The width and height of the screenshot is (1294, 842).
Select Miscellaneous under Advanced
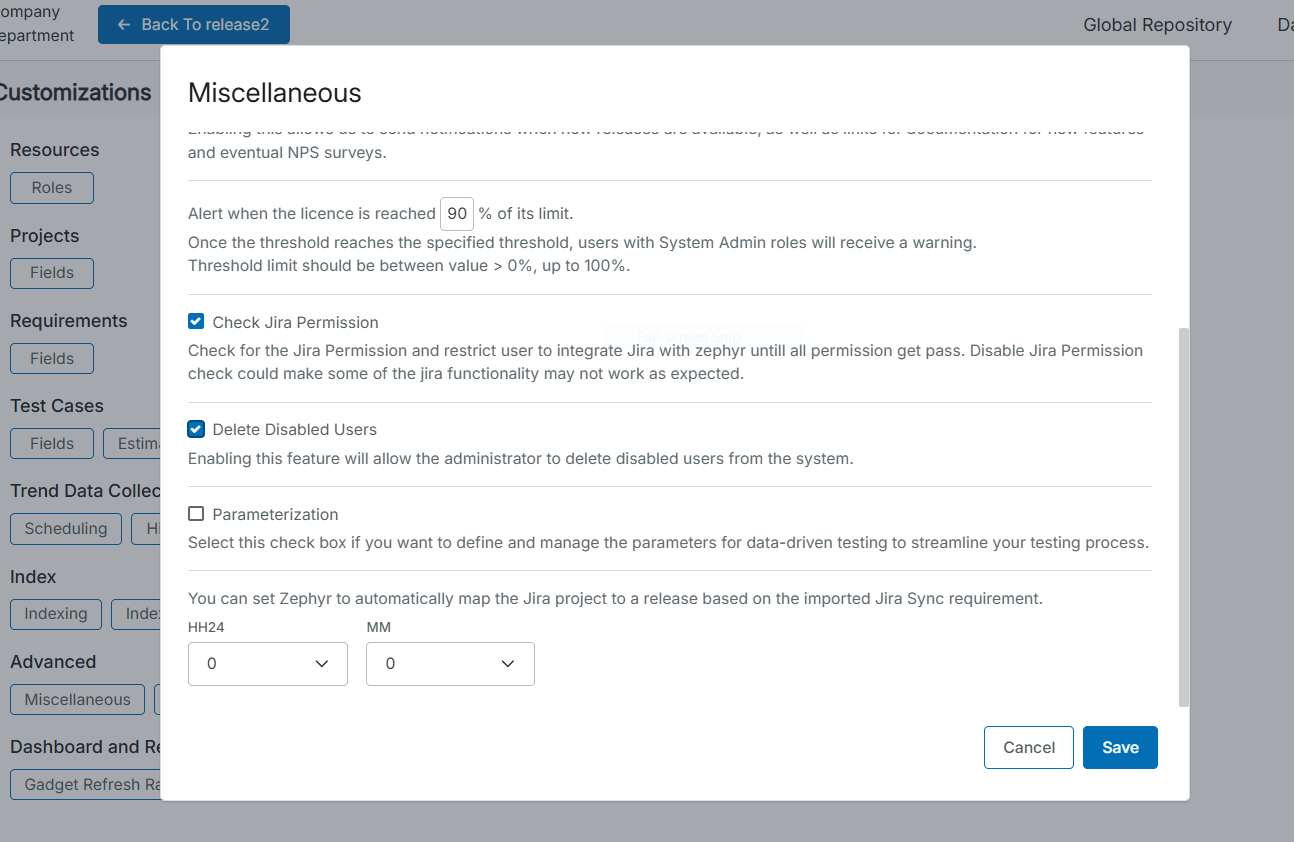click(78, 699)
